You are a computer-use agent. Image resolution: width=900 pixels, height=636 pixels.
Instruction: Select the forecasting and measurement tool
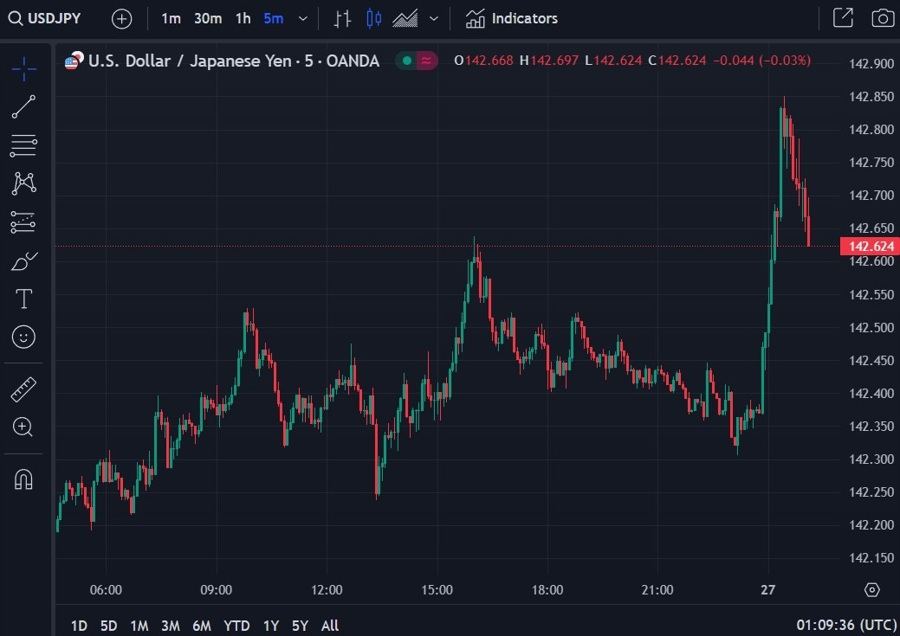[24, 222]
